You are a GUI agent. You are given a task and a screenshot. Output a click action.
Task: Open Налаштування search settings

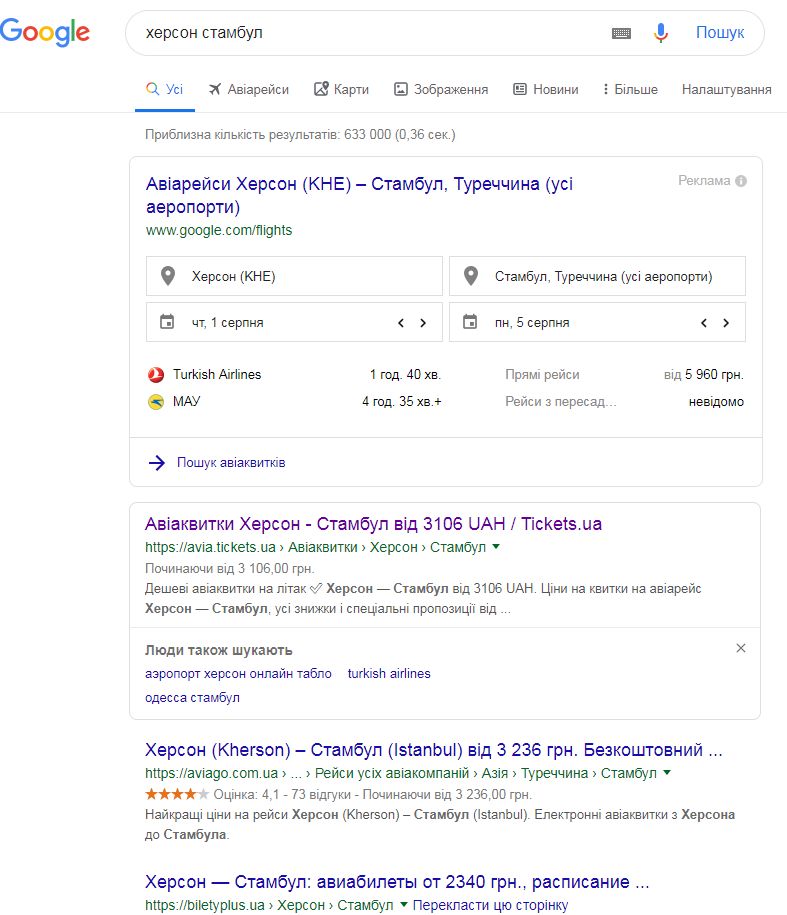(x=726, y=89)
